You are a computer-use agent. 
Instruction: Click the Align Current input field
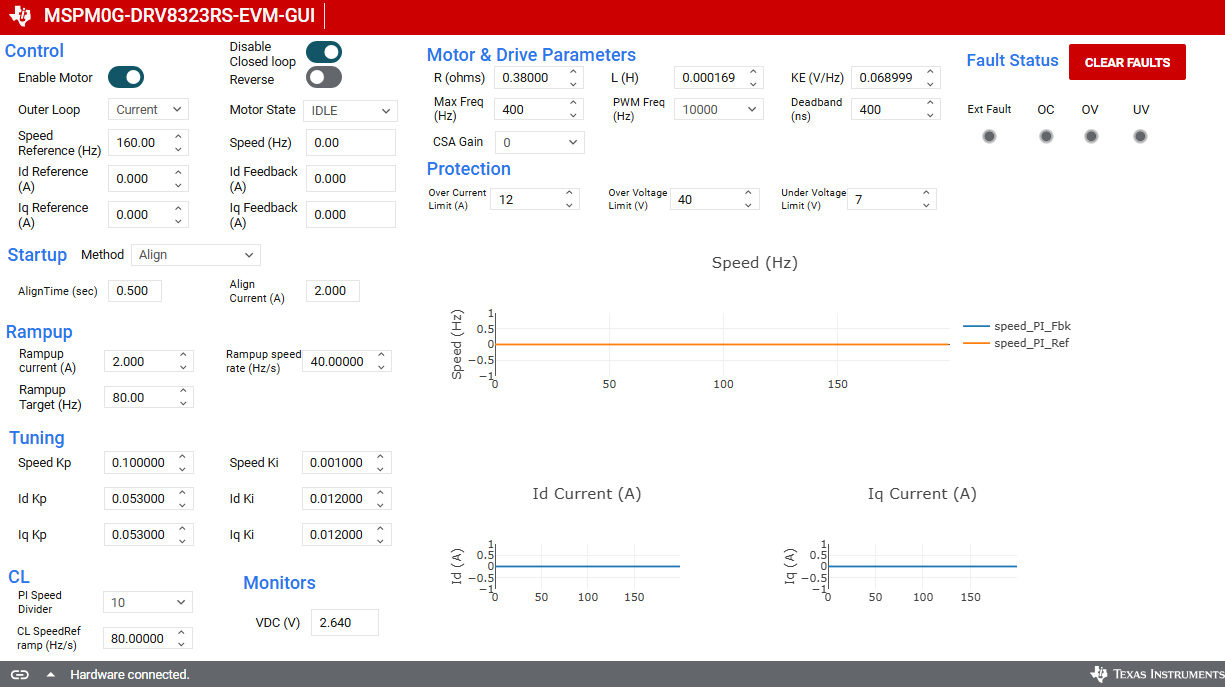[332, 291]
